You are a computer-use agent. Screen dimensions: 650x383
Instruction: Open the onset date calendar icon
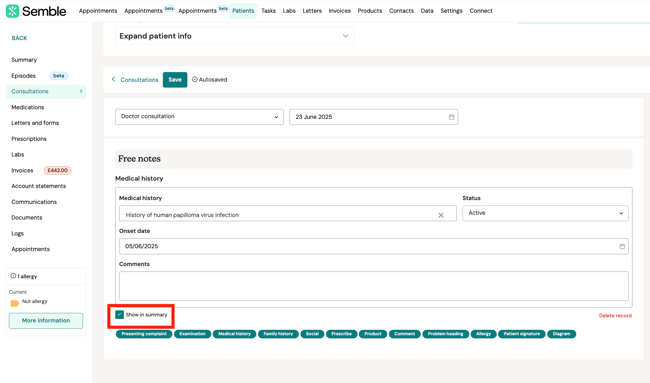tap(622, 246)
